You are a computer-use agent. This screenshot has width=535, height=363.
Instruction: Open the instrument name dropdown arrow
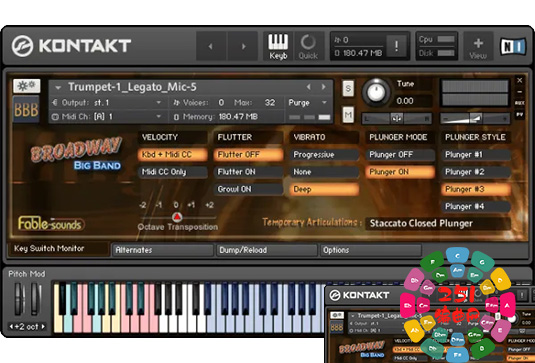click(x=58, y=88)
